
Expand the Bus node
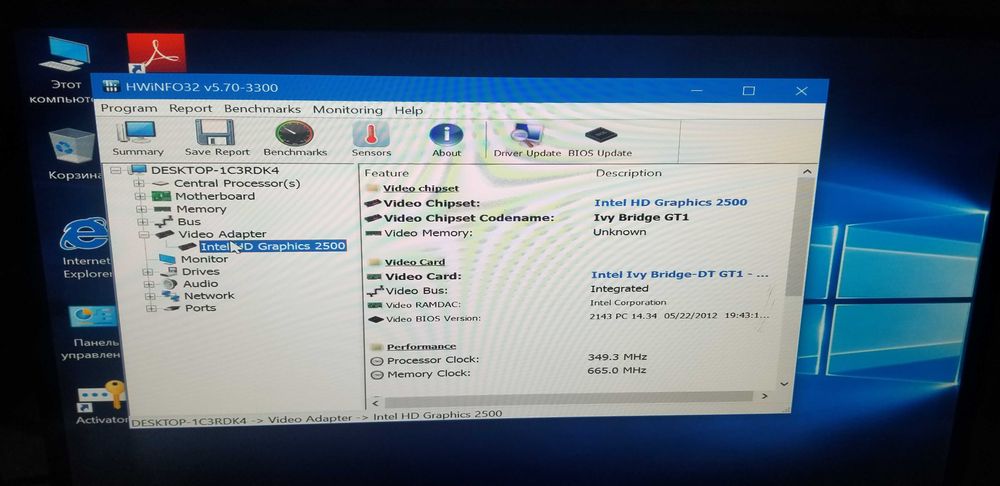(143, 222)
